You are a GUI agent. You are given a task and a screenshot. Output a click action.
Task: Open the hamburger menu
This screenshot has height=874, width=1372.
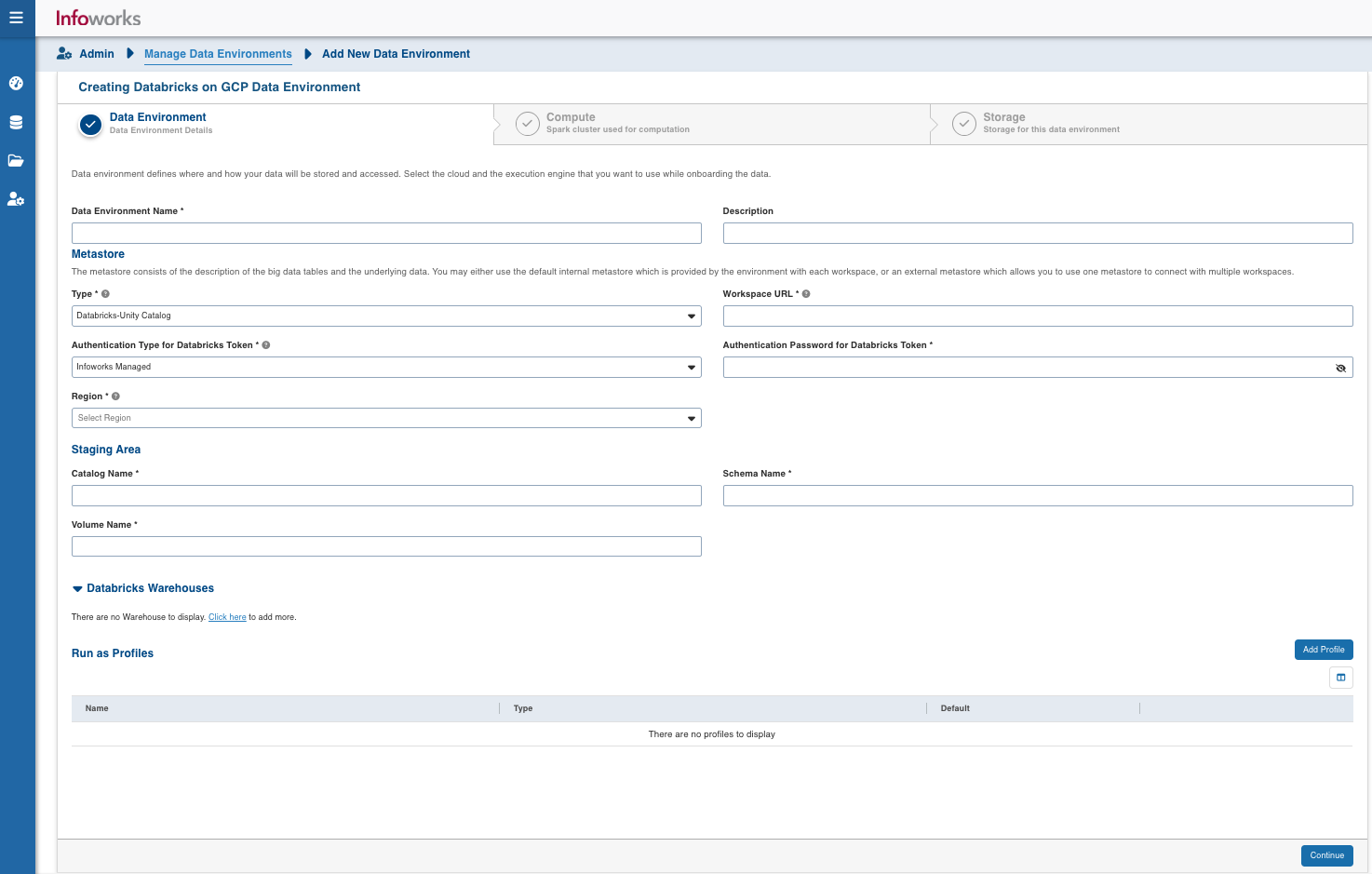click(16, 18)
